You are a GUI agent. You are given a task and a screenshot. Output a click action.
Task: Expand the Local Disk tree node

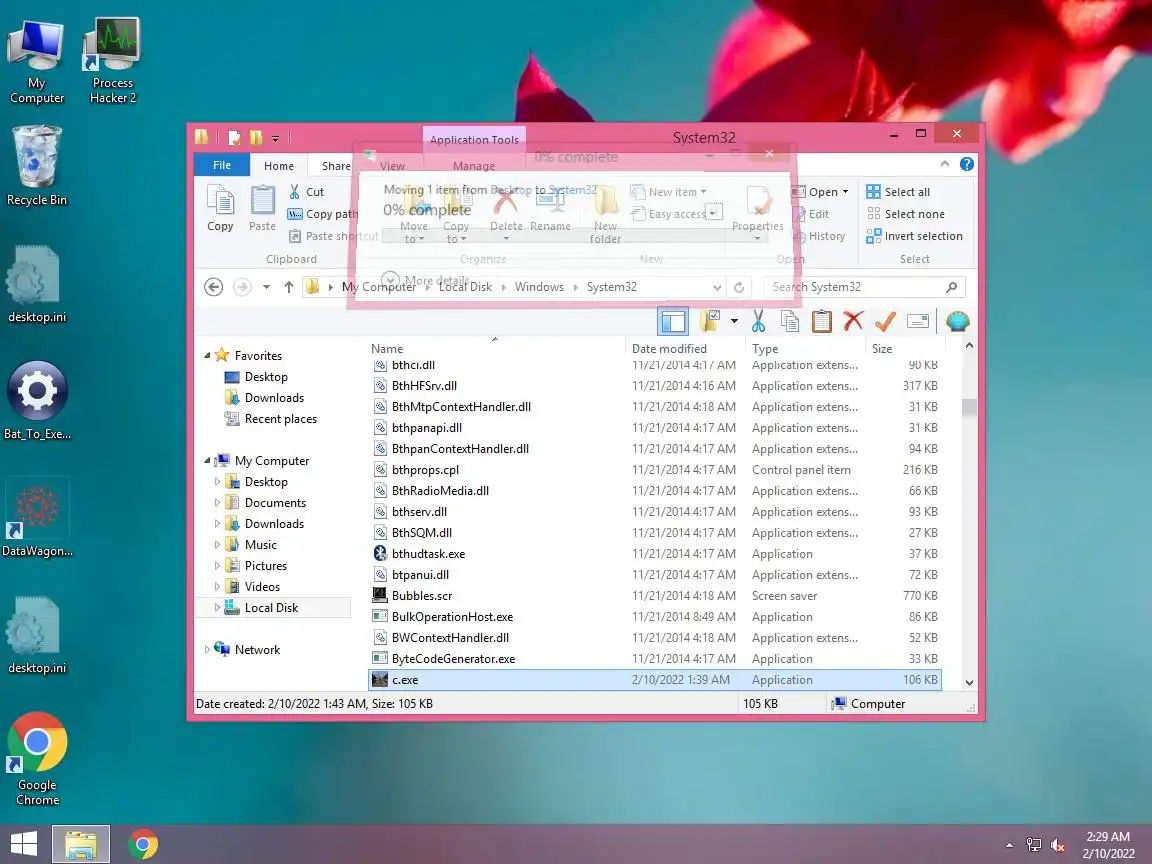pyautogui.click(x=217, y=608)
